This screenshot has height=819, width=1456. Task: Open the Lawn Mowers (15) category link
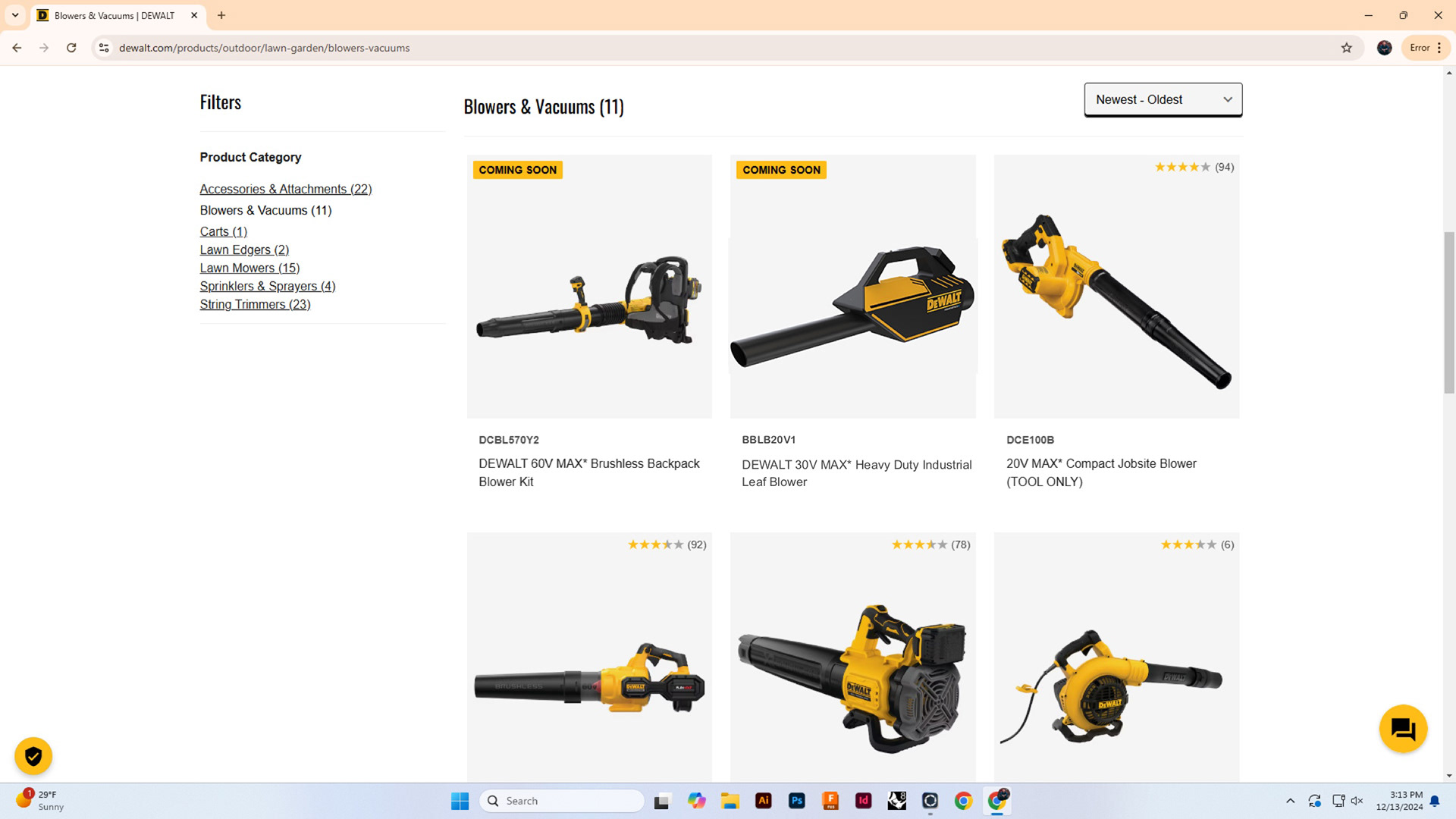click(249, 268)
